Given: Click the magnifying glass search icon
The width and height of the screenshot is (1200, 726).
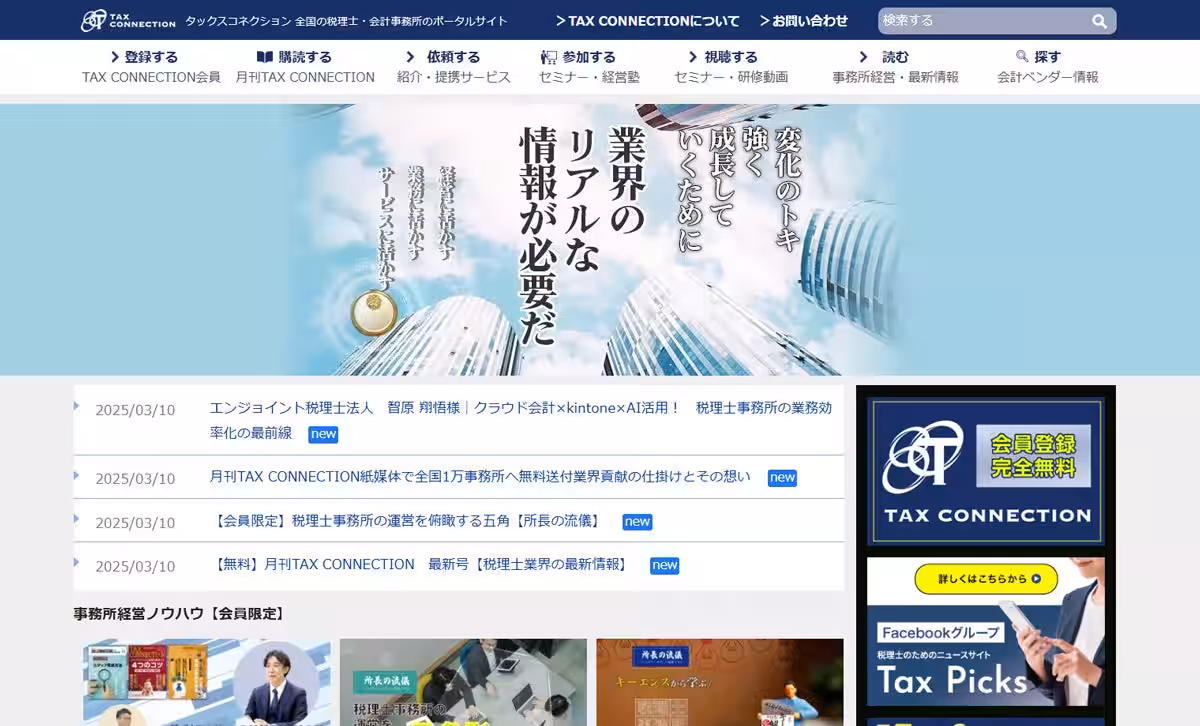Looking at the screenshot, I should pyautogui.click(x=1099, y=21).
